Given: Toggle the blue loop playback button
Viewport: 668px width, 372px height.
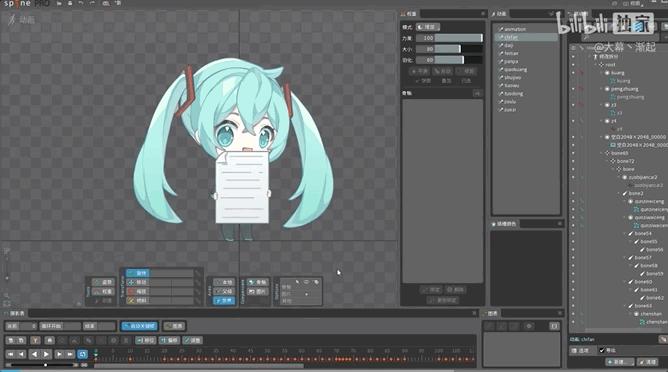Looking at the screenshot, I should click(x=83, y=354).
